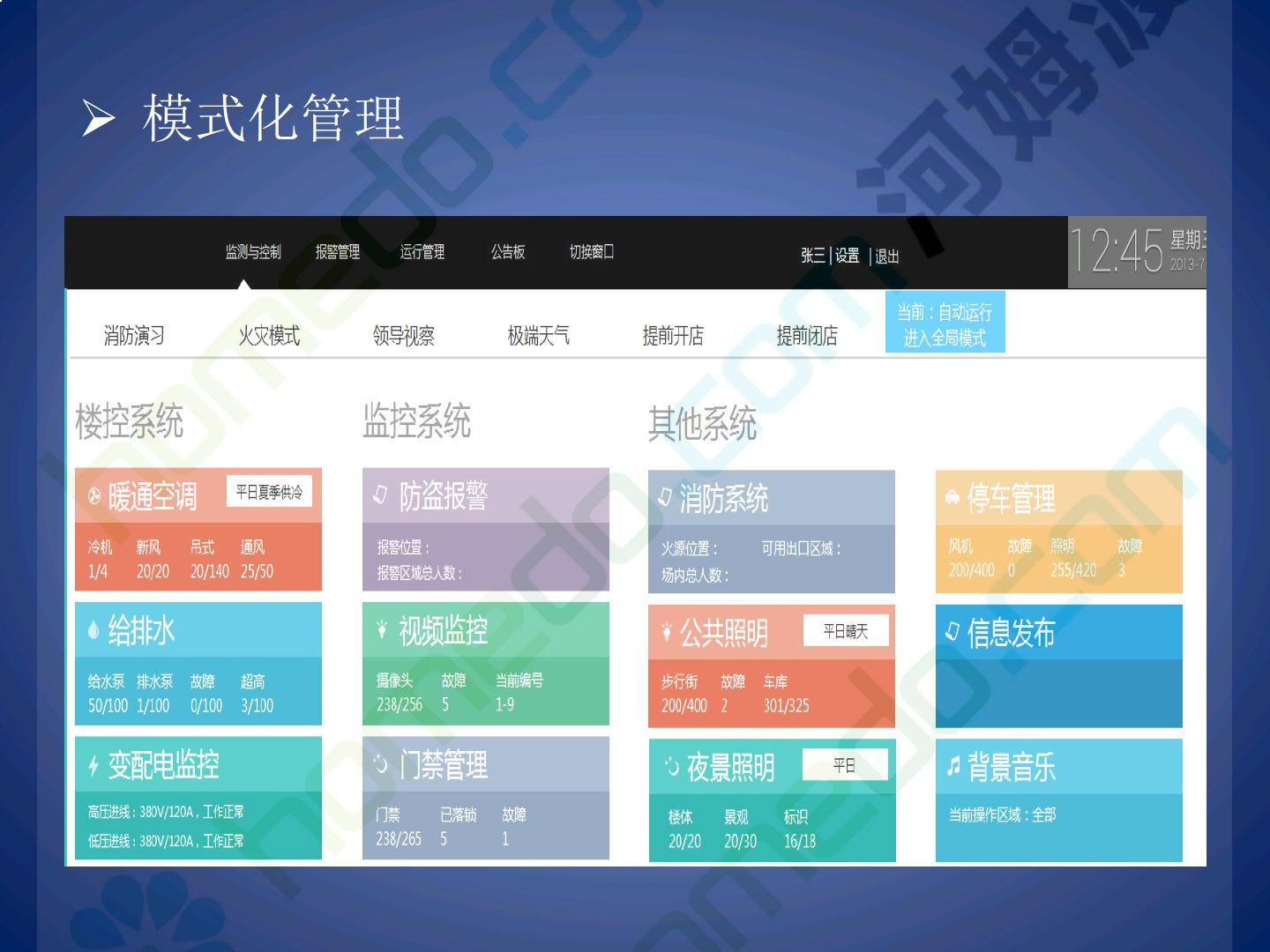Click the lightning icon on 变配电监控

(x=93, y=765)
